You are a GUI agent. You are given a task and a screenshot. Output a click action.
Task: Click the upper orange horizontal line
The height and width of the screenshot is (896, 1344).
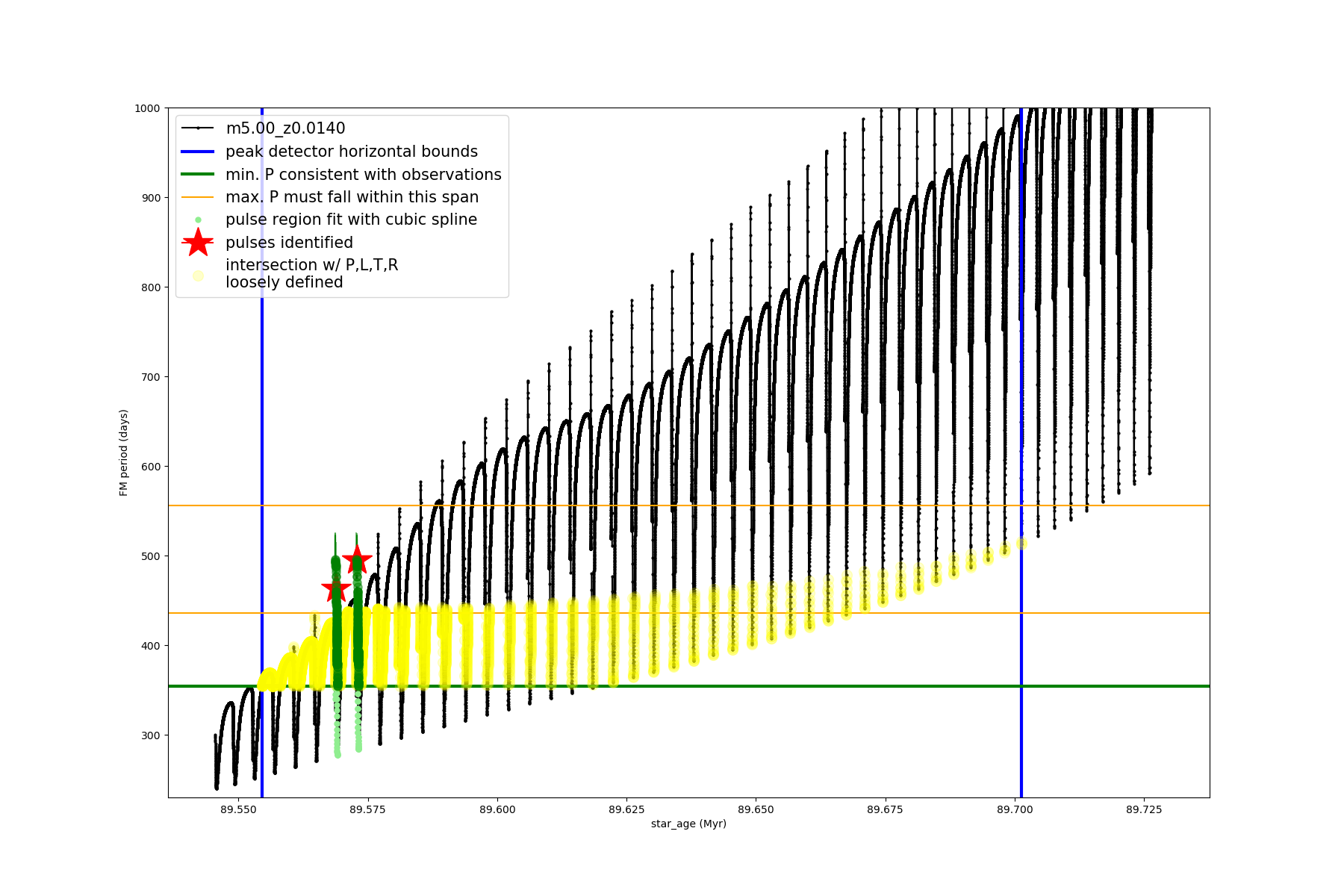[x=747, y=505]
